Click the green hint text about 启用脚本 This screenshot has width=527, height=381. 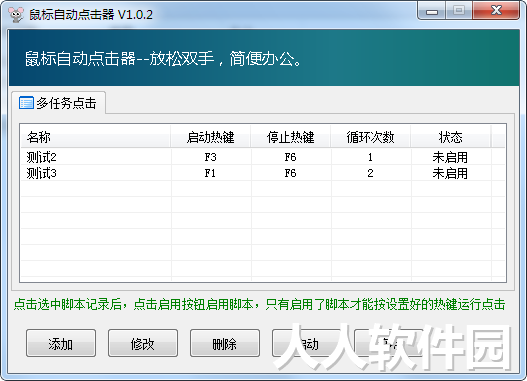point(259,304)
